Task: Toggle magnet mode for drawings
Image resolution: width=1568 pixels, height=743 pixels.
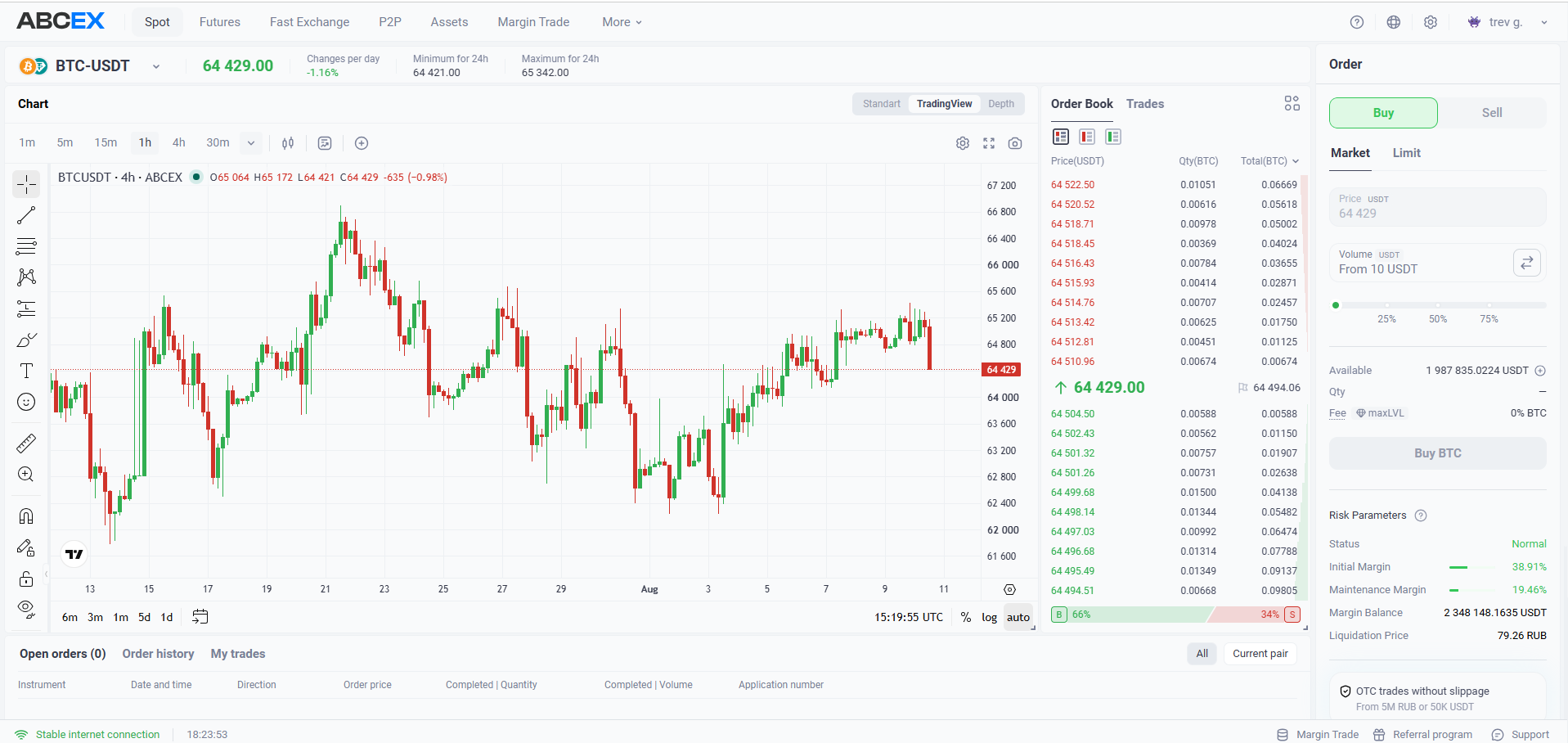Action: click(x=26, y=516)
